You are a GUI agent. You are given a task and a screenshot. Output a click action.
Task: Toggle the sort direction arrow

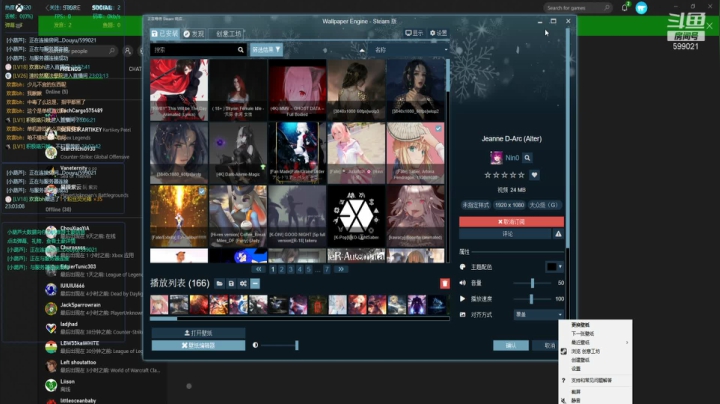click(362, 50)
